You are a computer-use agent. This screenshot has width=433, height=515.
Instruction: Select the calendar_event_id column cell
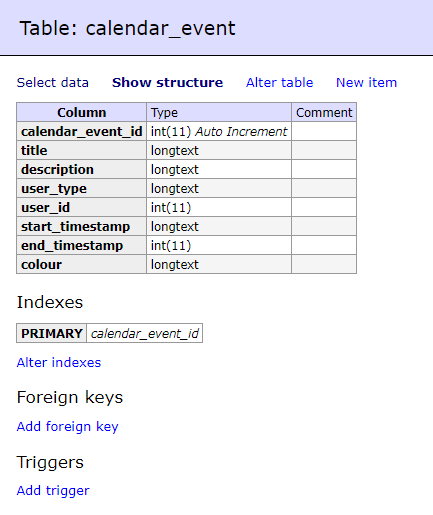pos(82,131)
